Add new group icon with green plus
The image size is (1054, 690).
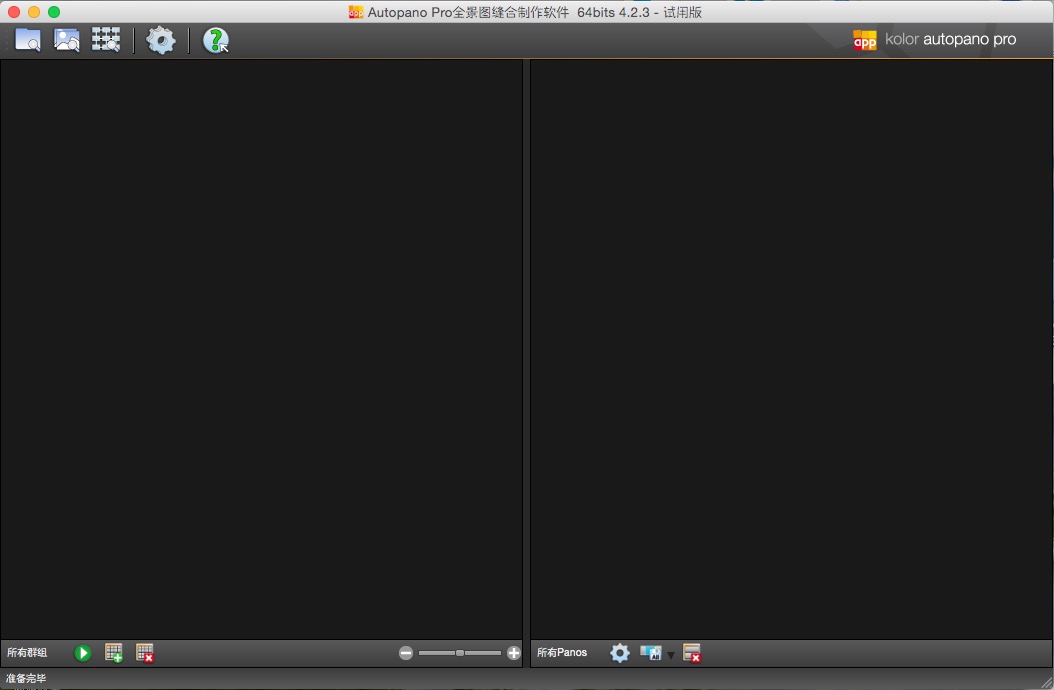coord(114,653)
